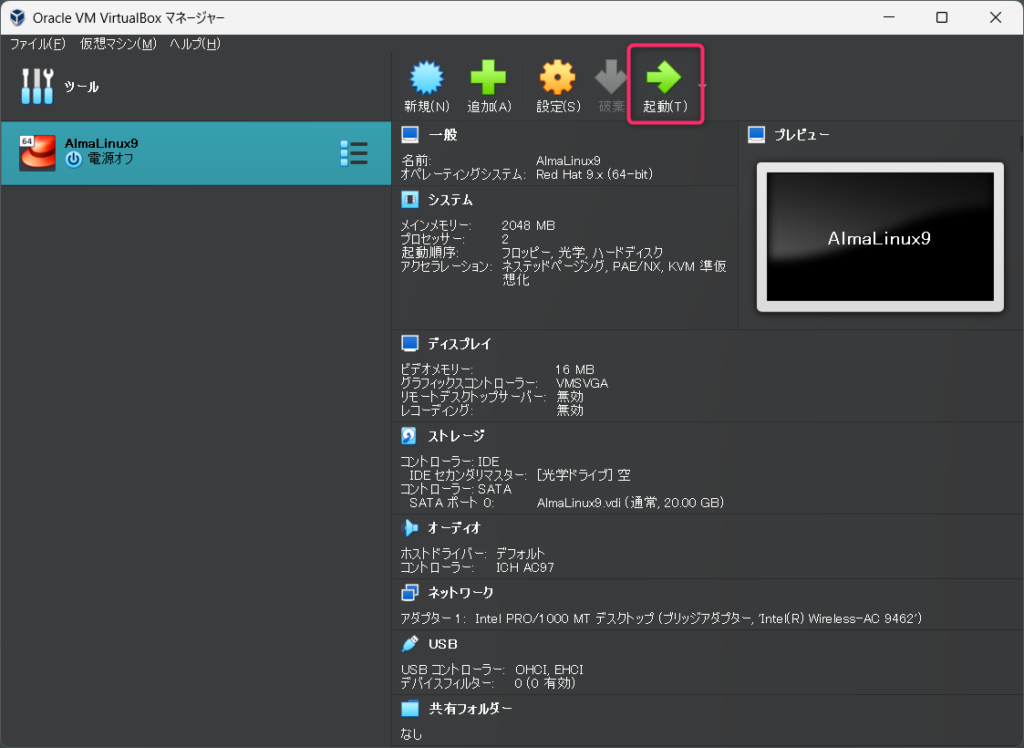The height and width of the screenshot is (748, 1024).
Task: Click the ディスプレイ section header
Action: click(459, 343)
